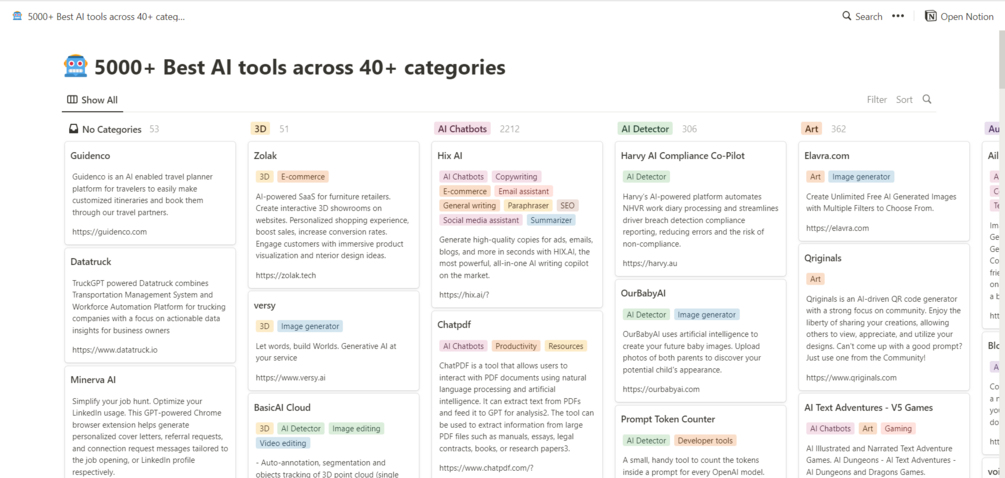Click the search magnifier icon in top bar

click(x=847, y=16)
